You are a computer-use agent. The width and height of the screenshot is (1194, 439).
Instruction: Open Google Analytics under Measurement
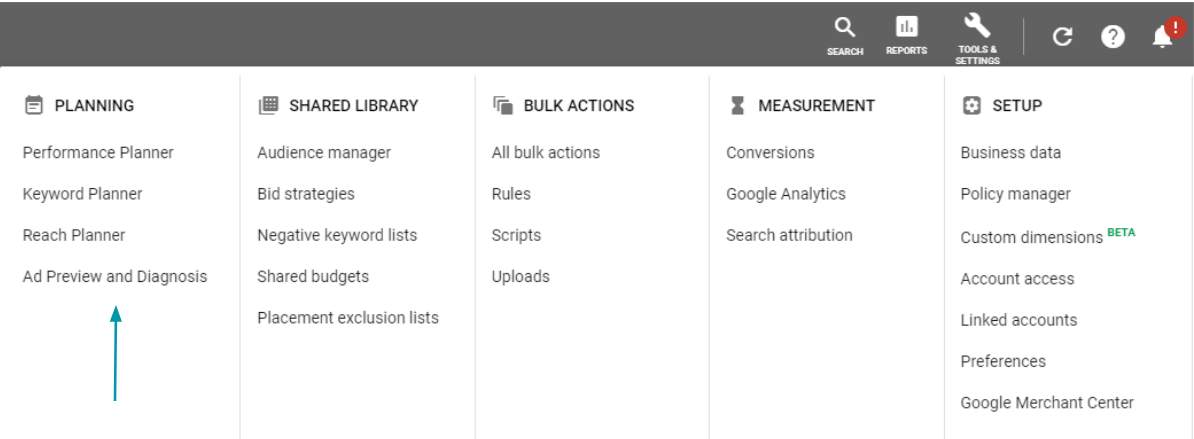click(x=786, y=194)
